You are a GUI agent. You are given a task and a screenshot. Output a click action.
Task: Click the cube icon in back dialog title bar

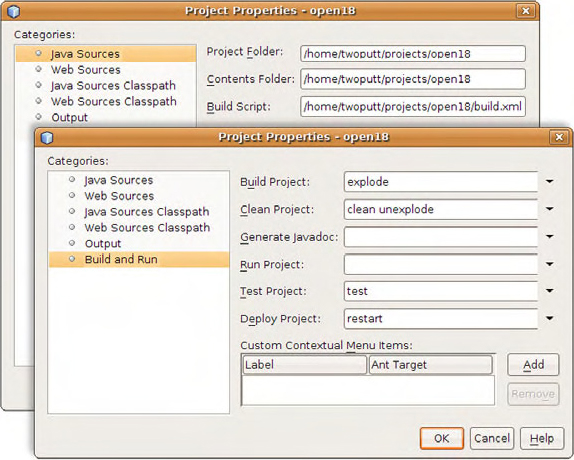(x=13, y=12)
